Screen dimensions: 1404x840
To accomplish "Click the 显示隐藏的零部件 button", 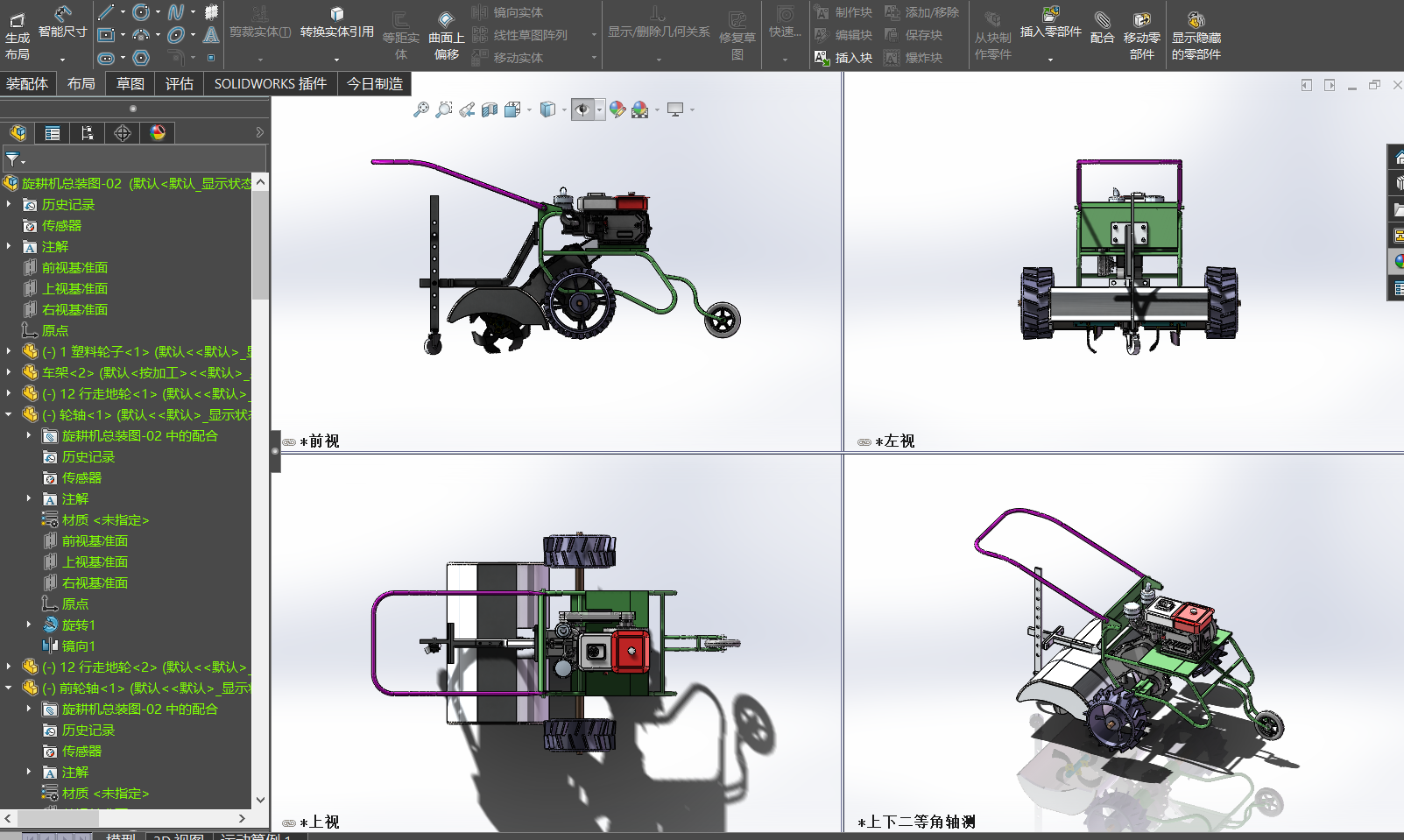I will pyautogui.click(x=1196, y=35).
